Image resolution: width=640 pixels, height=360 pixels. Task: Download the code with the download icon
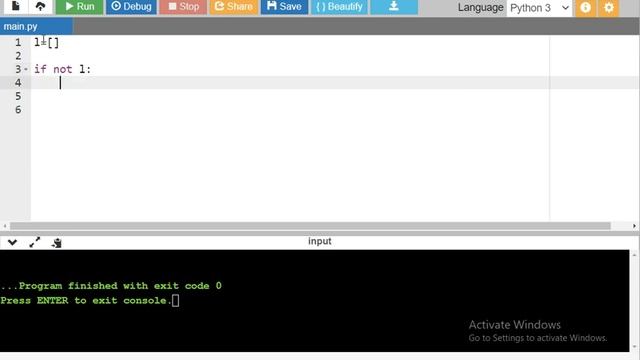point(394,7)
